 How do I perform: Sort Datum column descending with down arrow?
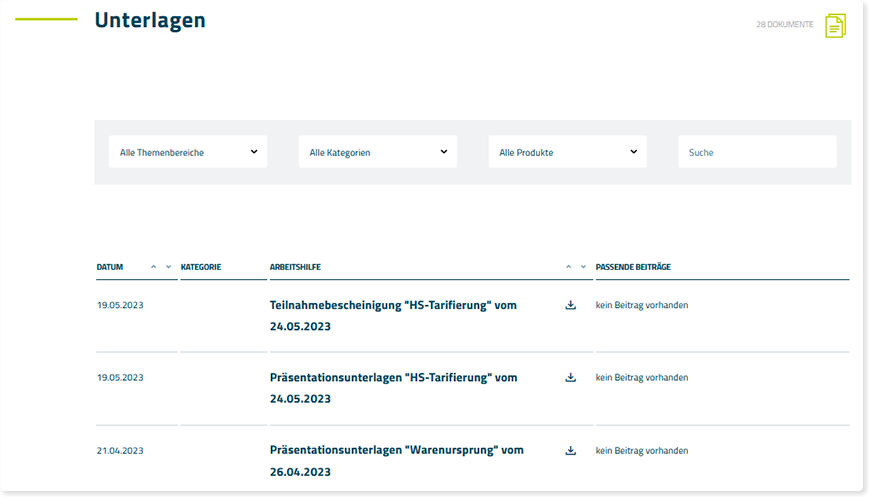click(168, 267)
